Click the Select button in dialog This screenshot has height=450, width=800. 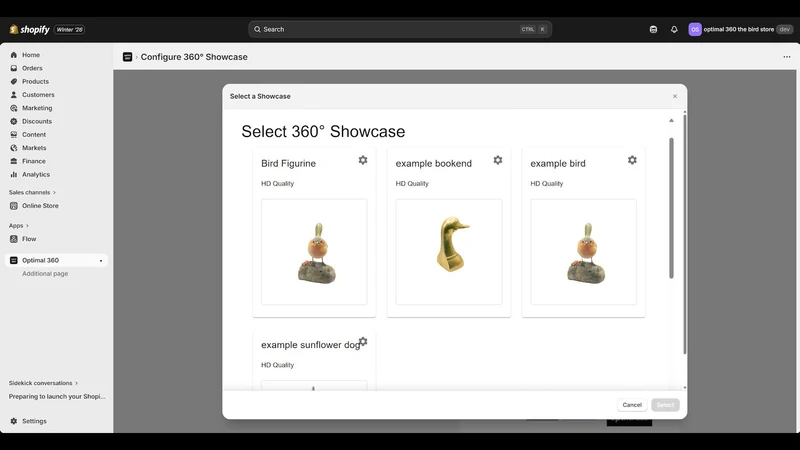coord(665,405)
